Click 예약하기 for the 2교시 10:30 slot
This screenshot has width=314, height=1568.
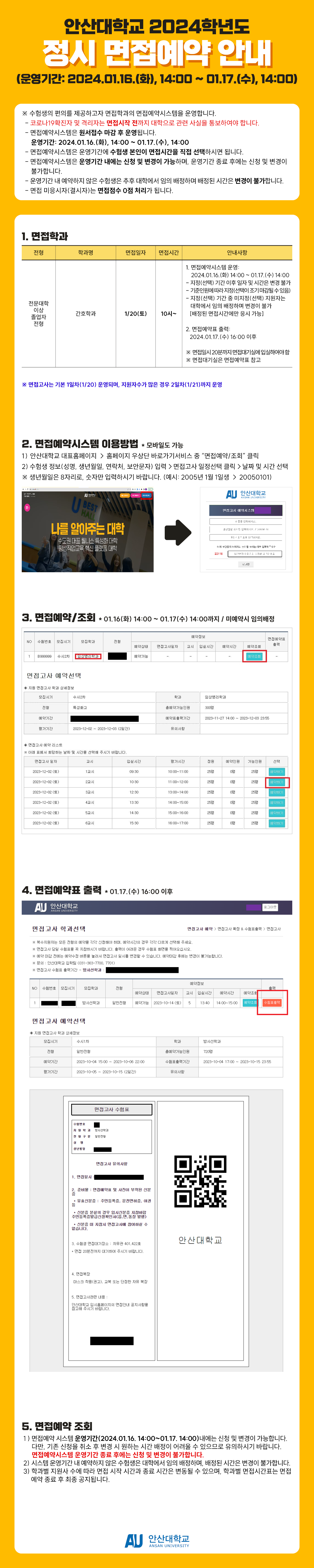(x=277, y=782)
